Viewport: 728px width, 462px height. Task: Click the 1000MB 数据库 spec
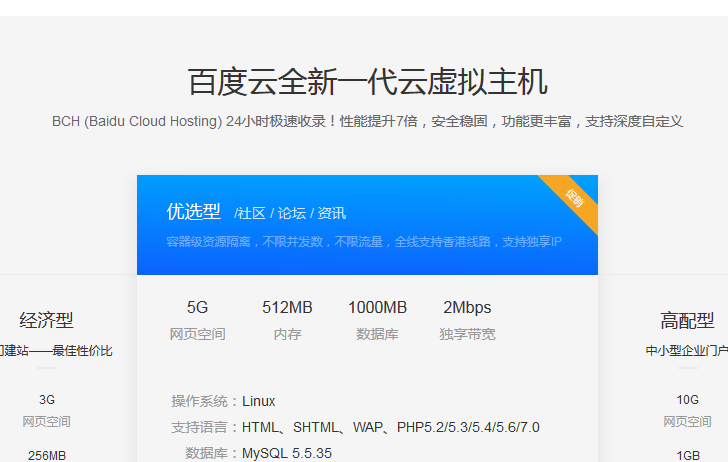(377, 320)
